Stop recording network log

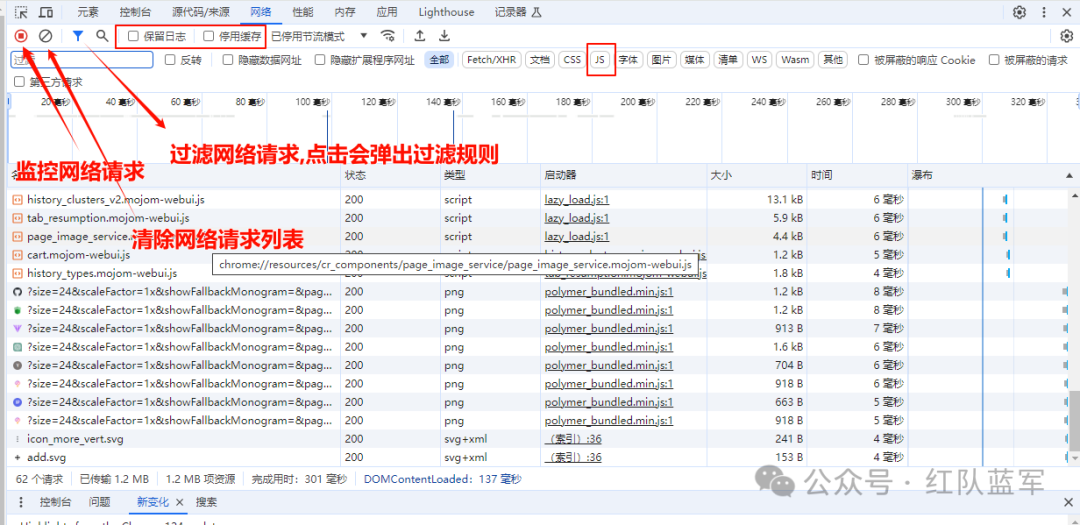point(21,36)
